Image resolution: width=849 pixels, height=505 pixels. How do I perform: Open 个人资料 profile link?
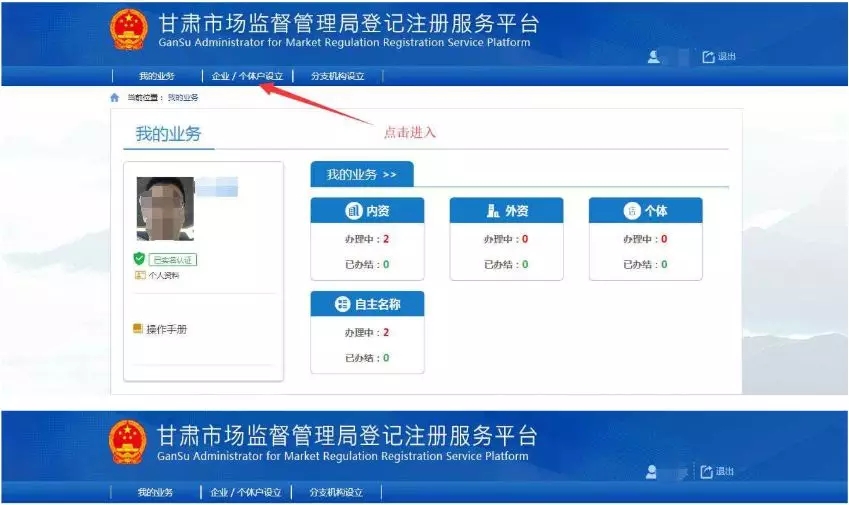164,276
